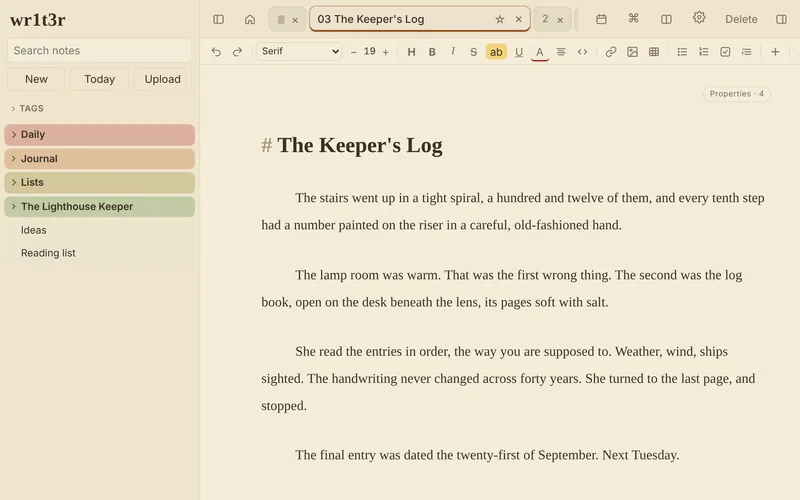Close the tab labeled 2
Viewport: 800px width, 500px height.
pyautogui.click(x=560, y=20)
